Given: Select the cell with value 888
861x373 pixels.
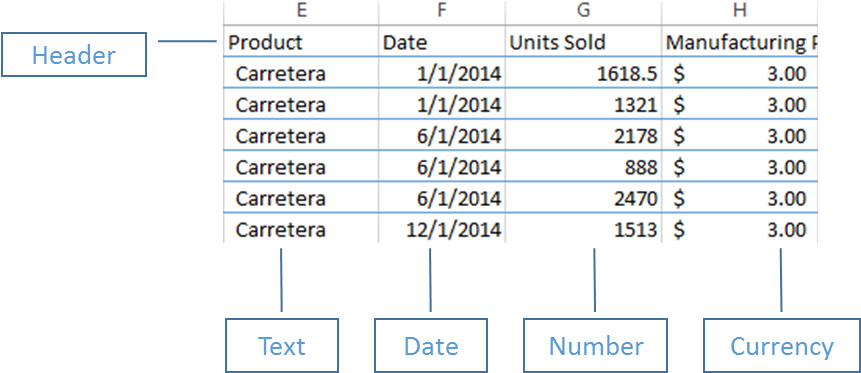Looking at the screenshot, I should (584, 166).
